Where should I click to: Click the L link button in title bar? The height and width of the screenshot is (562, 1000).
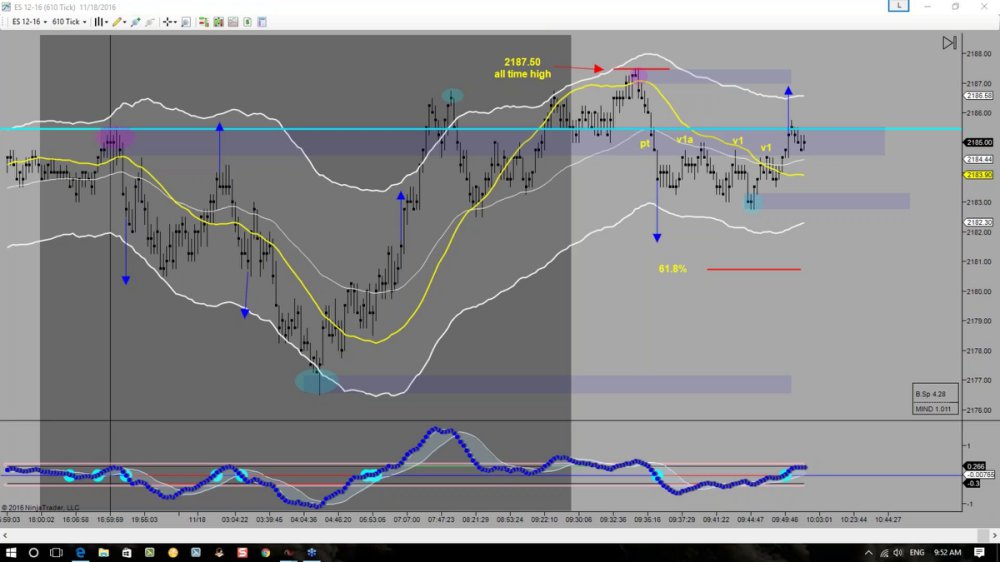[x=899, y=6]
